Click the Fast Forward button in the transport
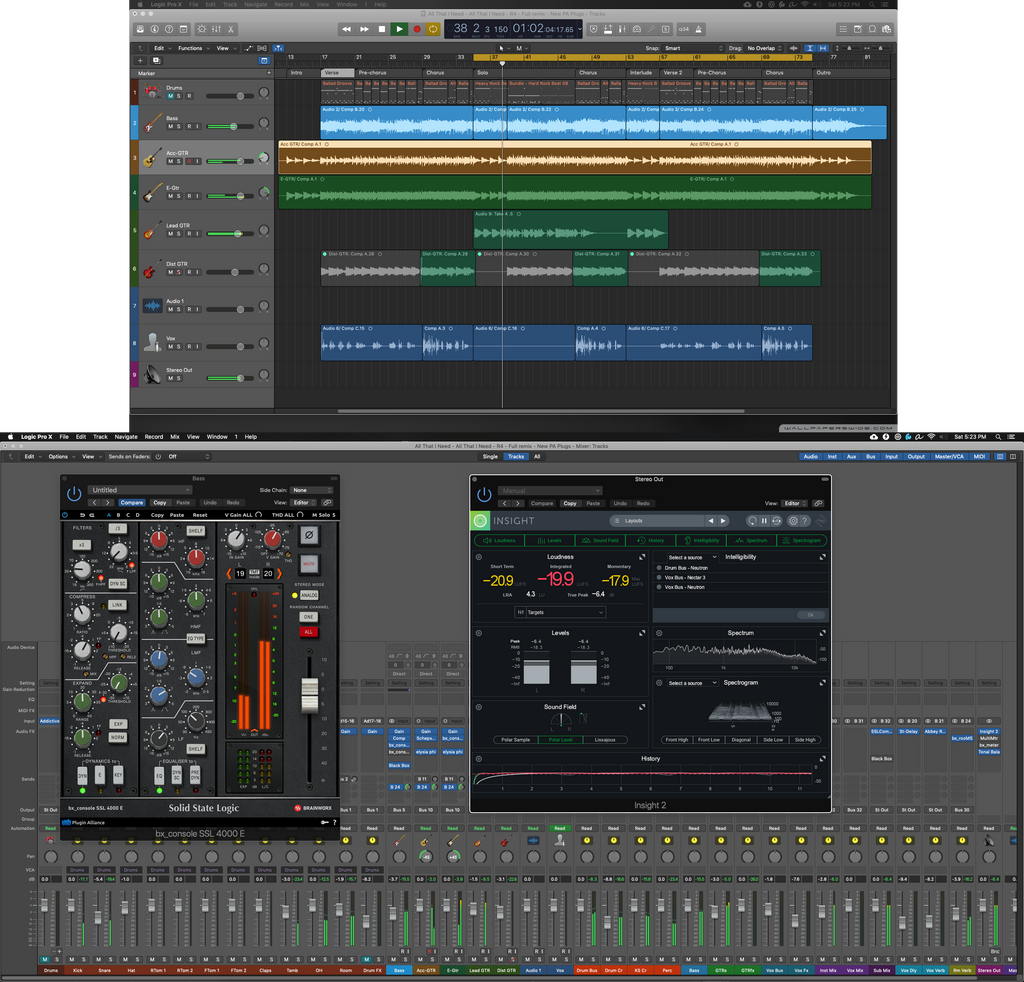Screen dimensions: 1024x982 pos(364,29)
